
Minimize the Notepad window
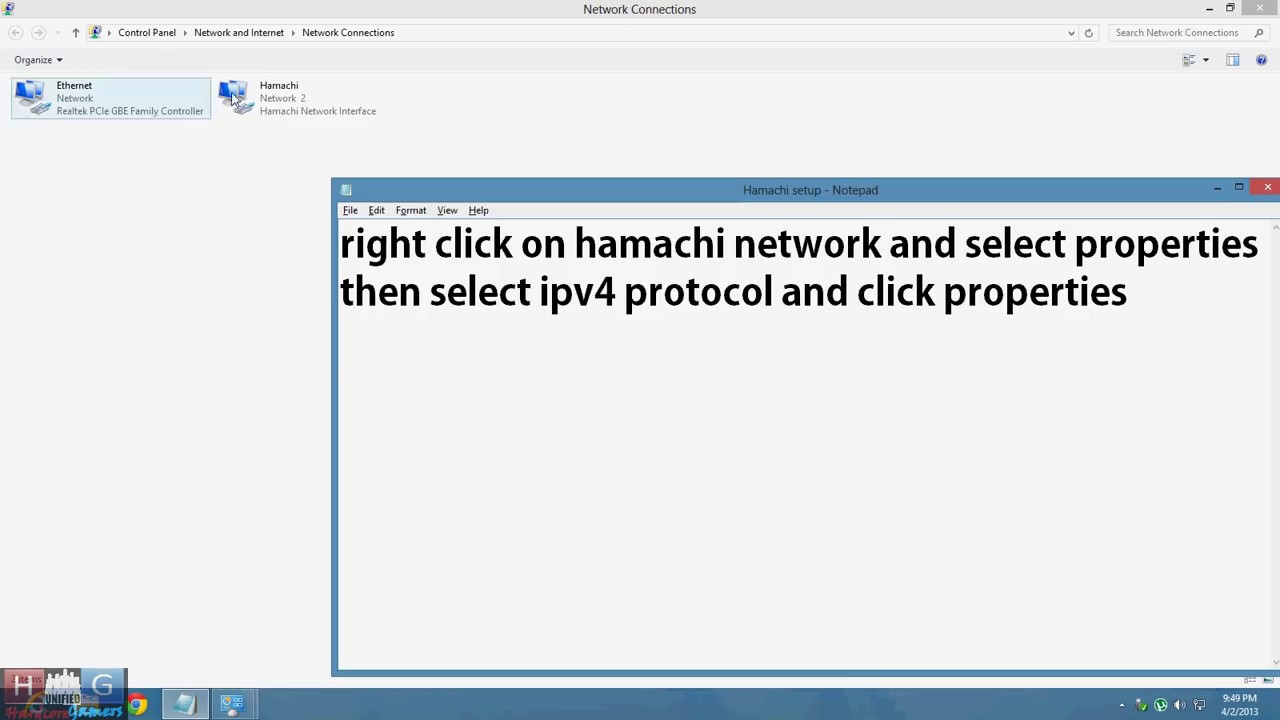[x=1217, y=188]
